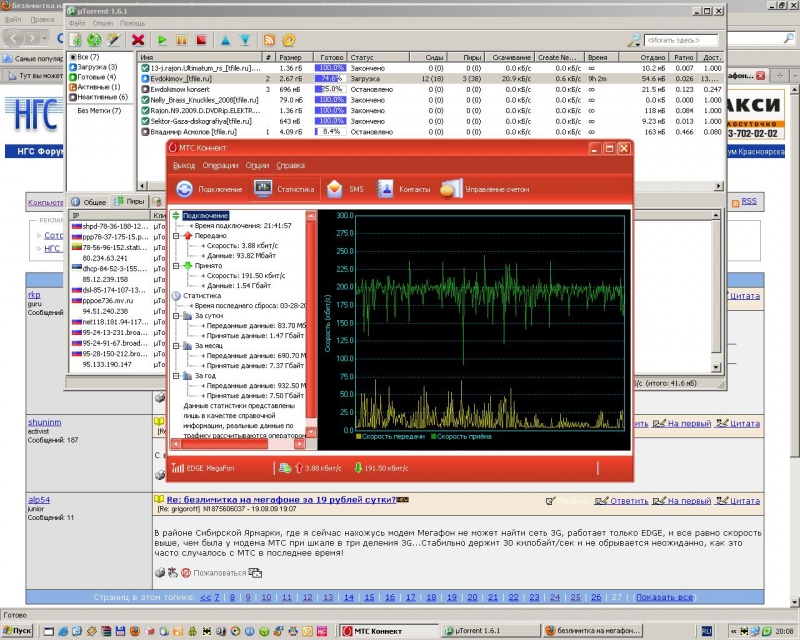
Task: Open the Справка menu in МТС Коннект
Action: (x=291, y=165)
